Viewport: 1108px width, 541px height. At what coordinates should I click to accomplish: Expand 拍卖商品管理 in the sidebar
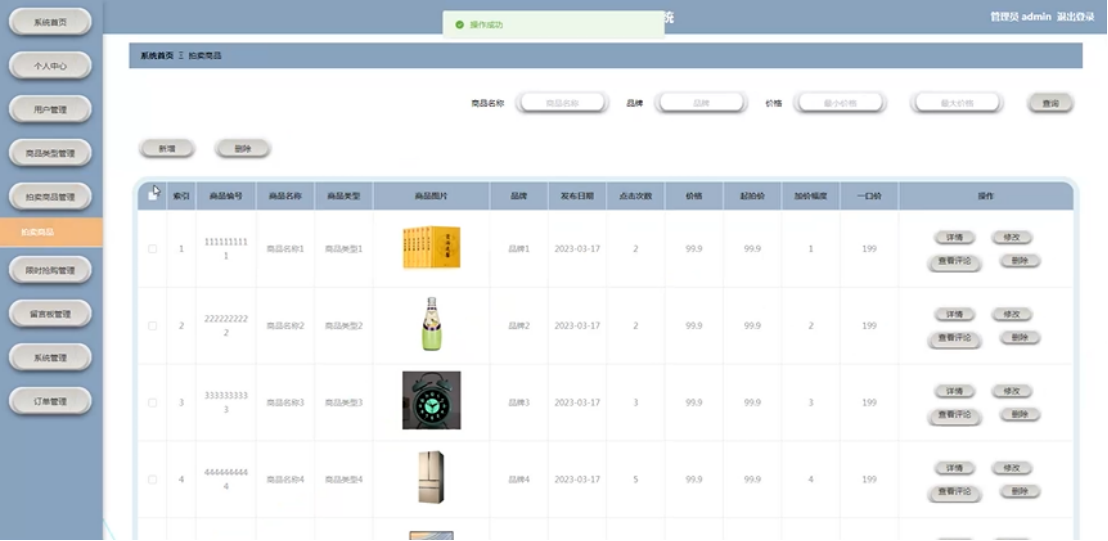pyautogui.click(x=50, y=197)
